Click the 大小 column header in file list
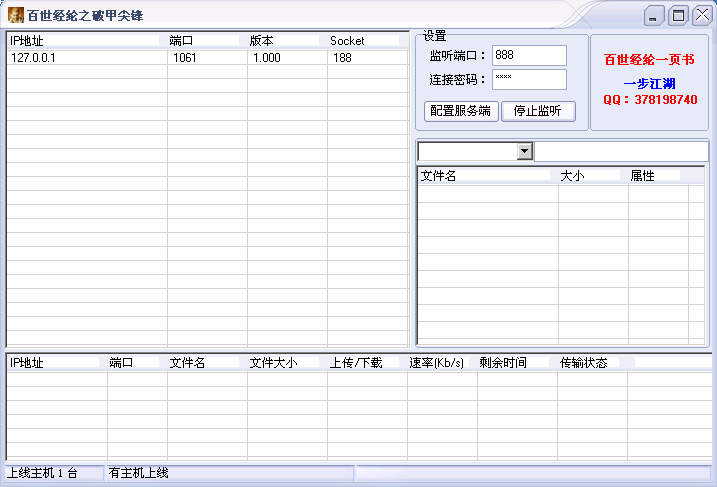717x487 pixels. (592, 175)
